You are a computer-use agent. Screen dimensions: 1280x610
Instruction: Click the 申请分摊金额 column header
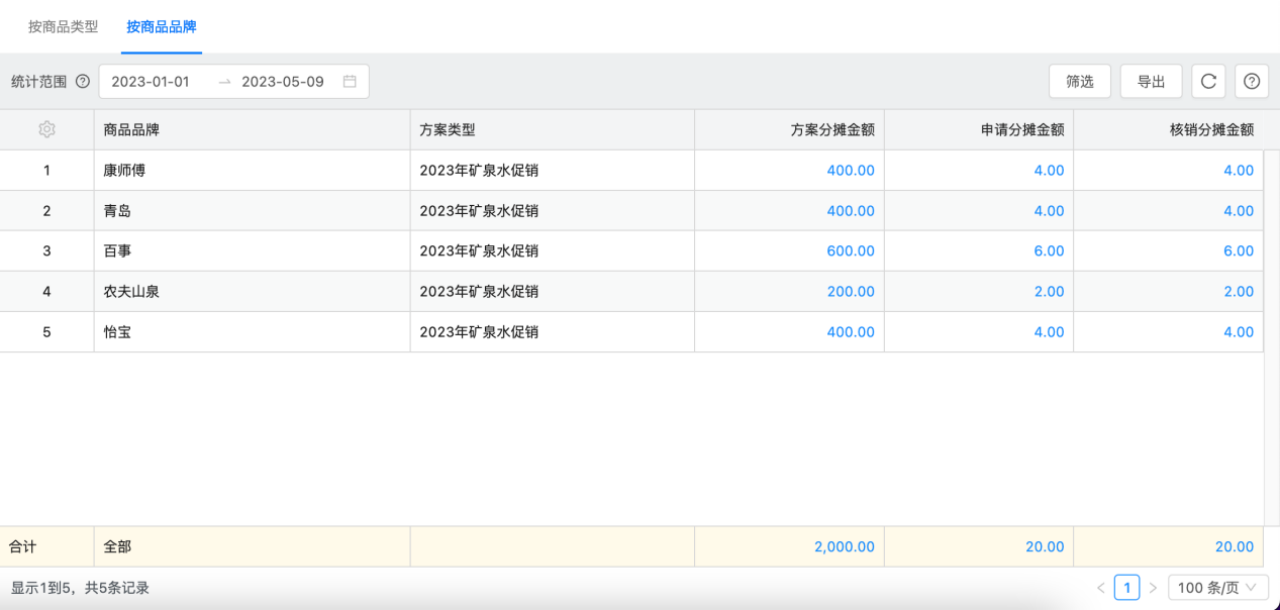click(979, 130)
